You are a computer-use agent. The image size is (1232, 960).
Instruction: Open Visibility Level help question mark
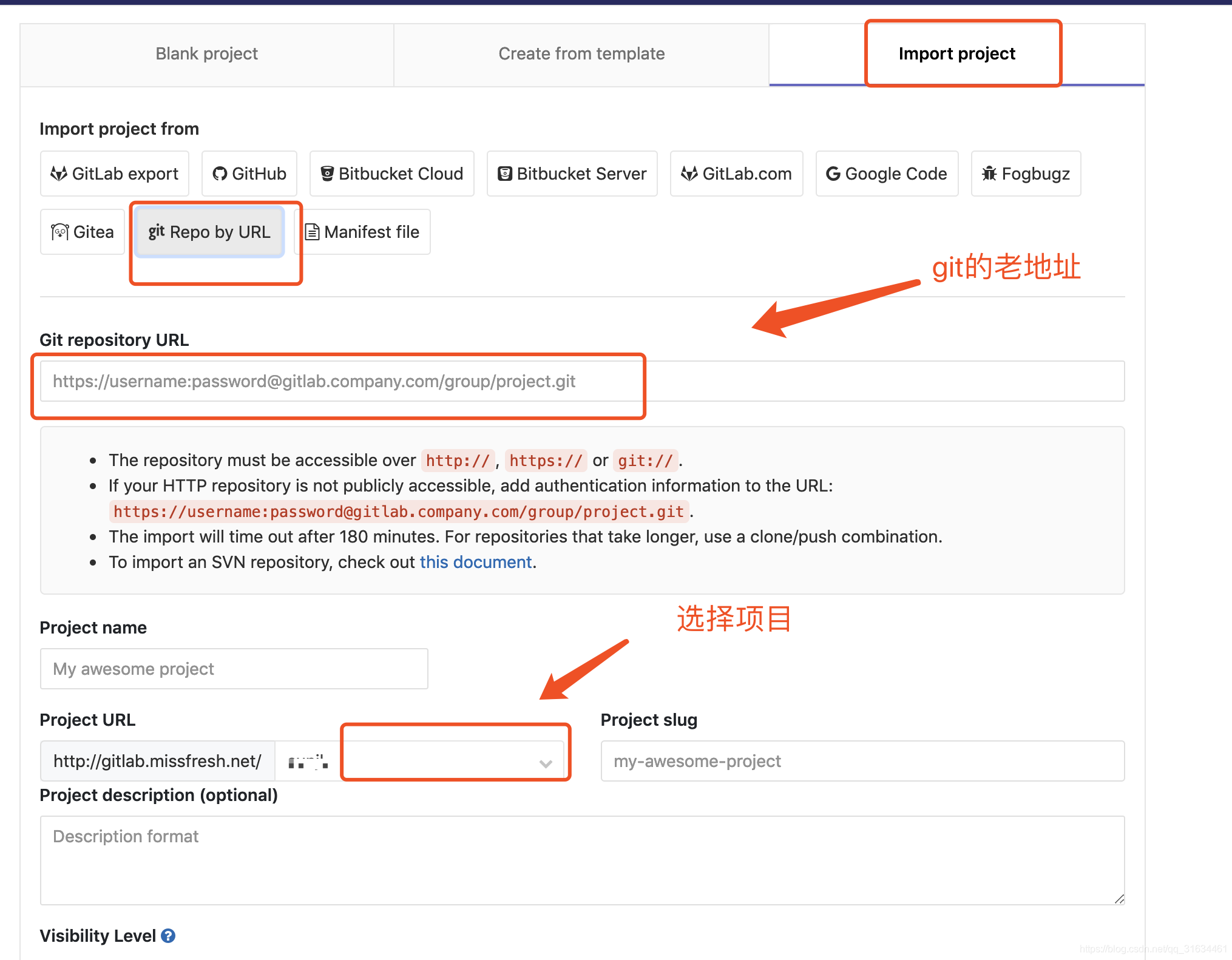pos(168,936)
